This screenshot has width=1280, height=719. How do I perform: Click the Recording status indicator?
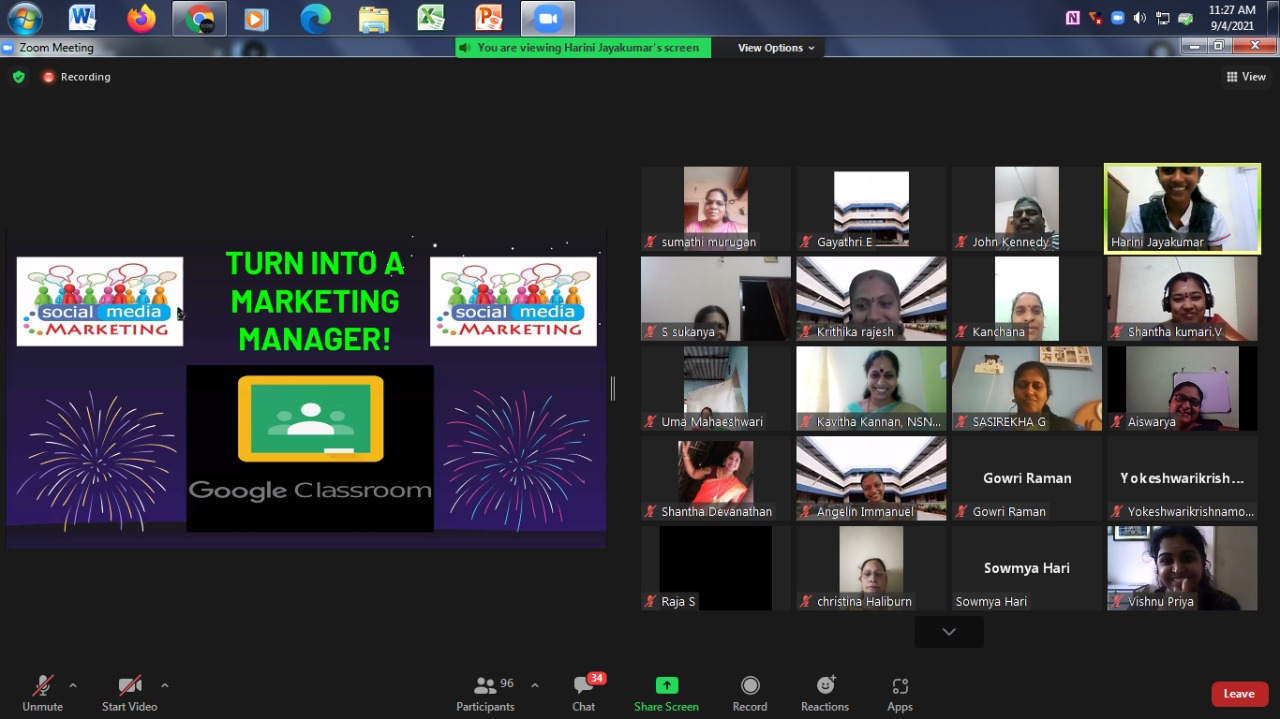(x=76, y=77)
